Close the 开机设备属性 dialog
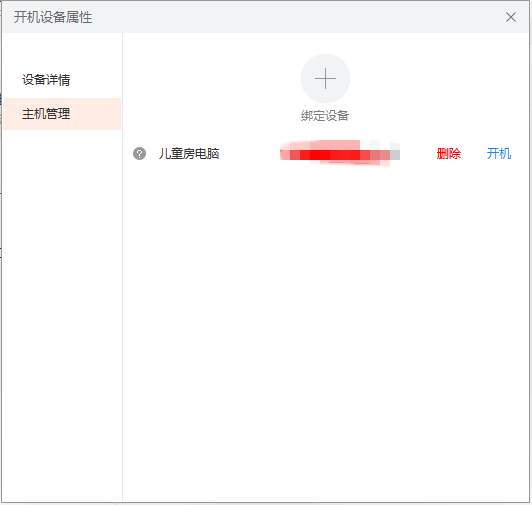The image size is (532, 505). 511,17
